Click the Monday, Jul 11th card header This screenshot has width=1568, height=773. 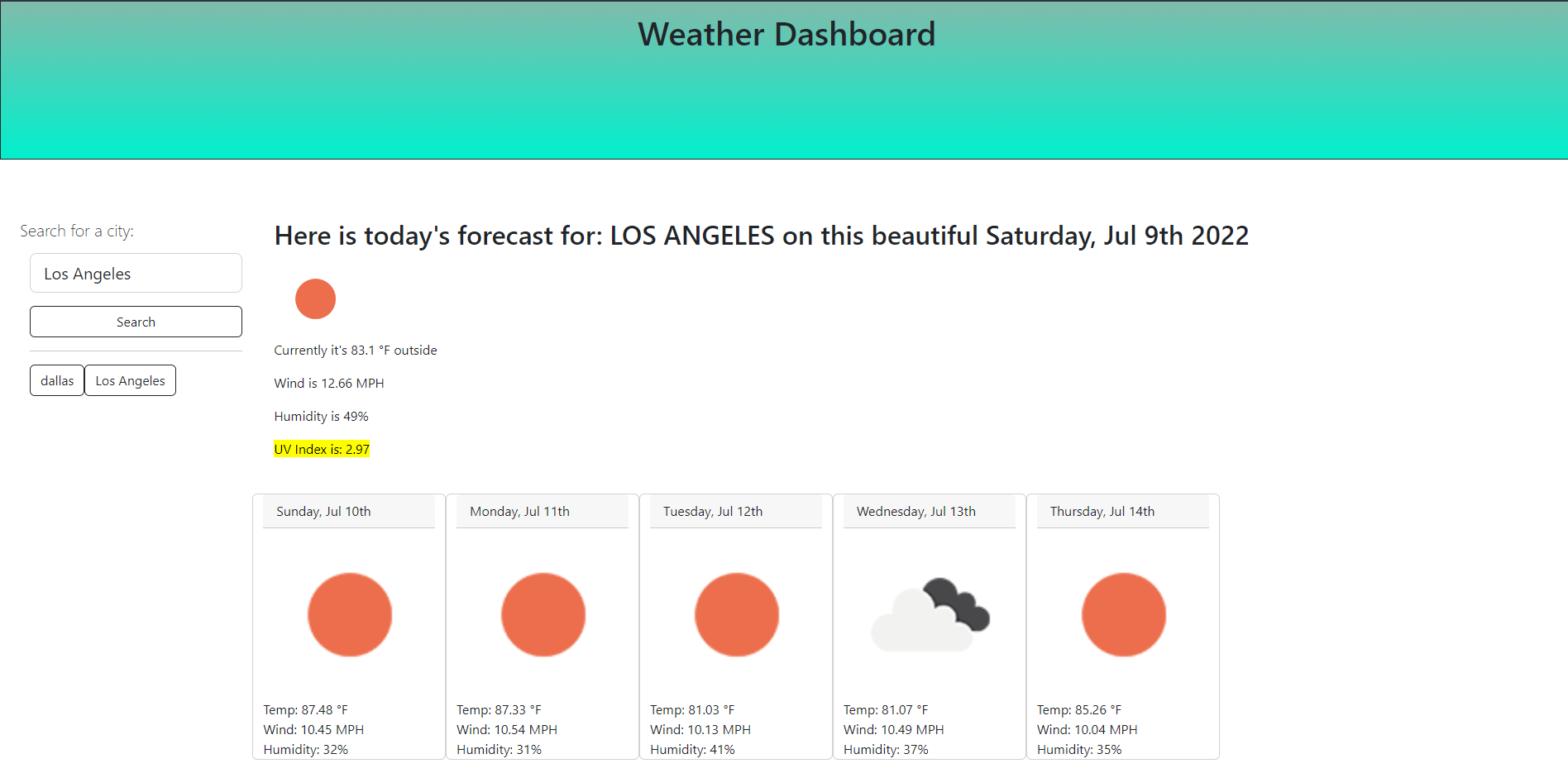(x=543, y=511)
